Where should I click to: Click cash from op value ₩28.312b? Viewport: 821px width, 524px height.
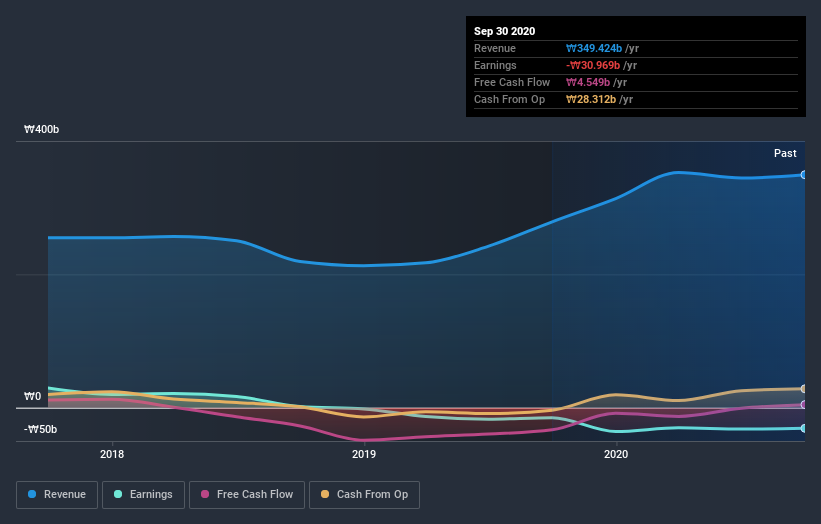tap(591, 99)
